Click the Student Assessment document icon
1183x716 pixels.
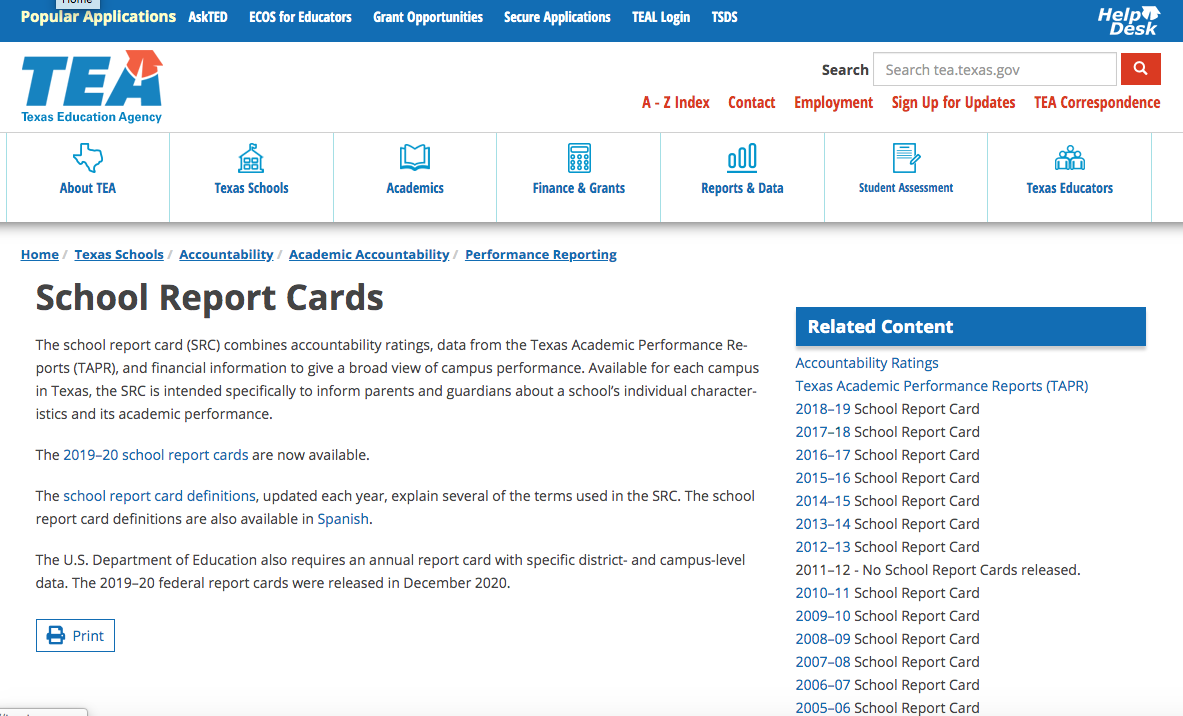point(905,158)
